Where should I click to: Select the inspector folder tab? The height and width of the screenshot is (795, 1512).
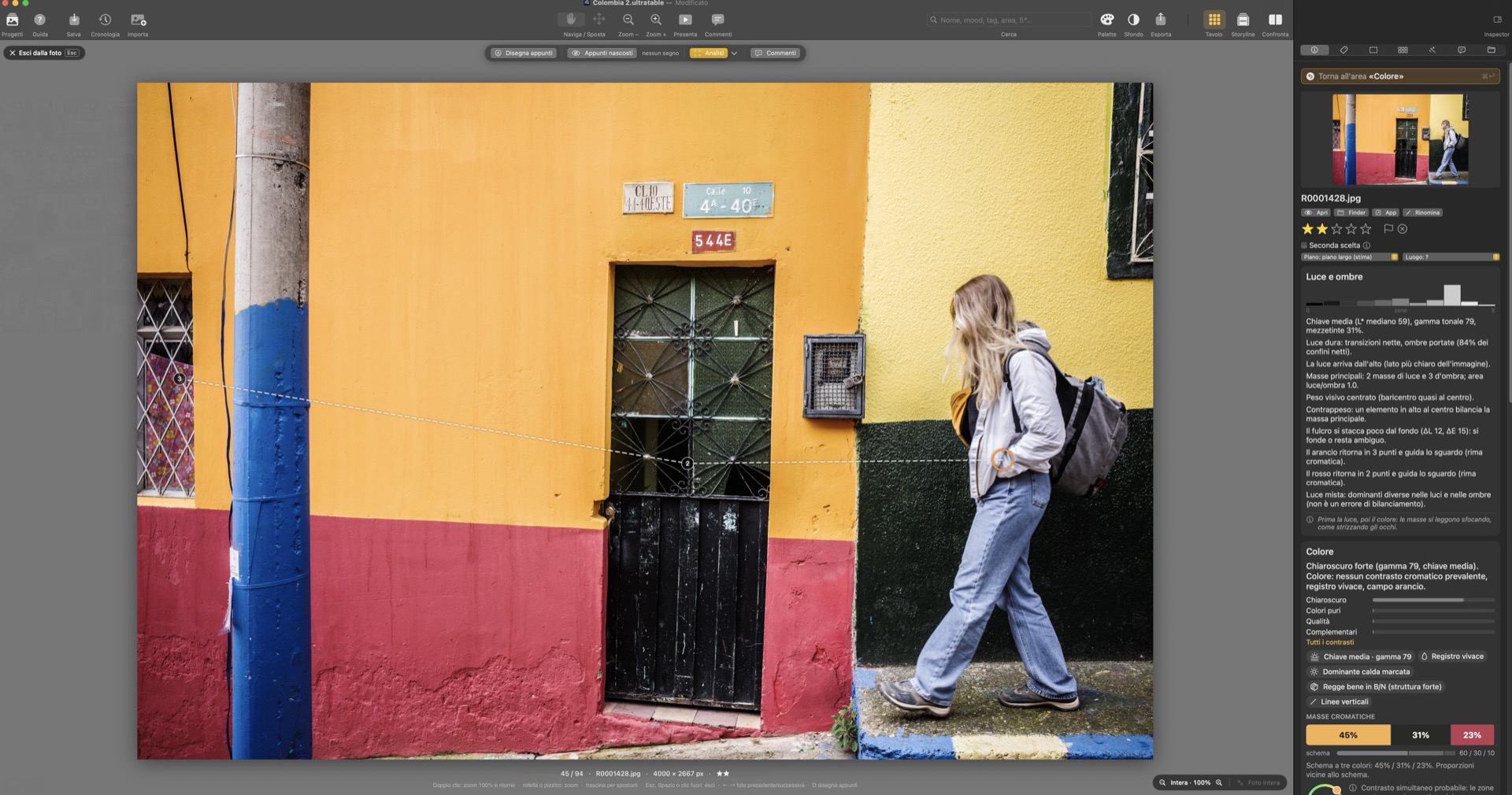[x=1491, y=50]
